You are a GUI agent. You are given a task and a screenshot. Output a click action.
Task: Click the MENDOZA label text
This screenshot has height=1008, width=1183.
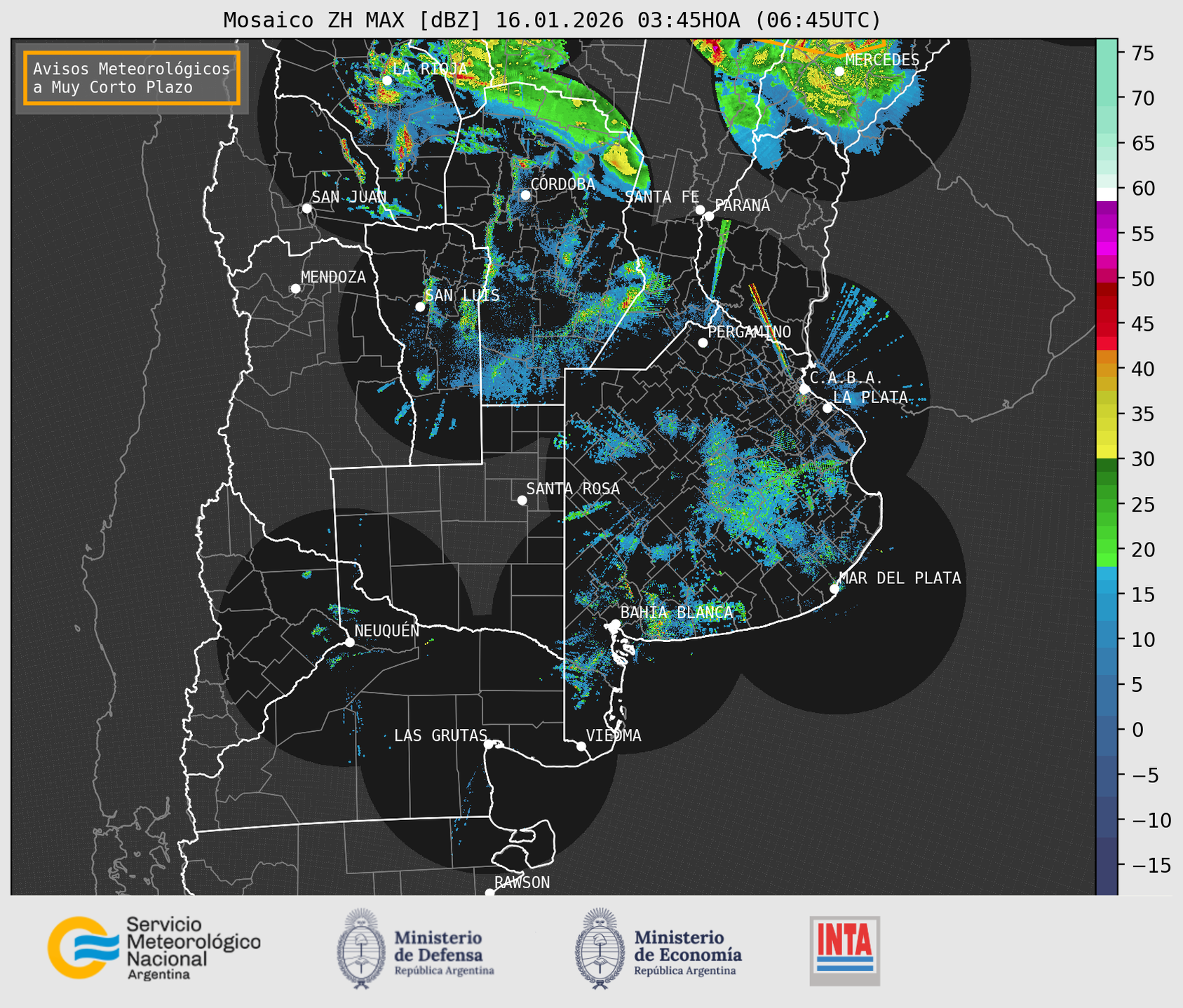pyautogui.click(x=333, y=277)
